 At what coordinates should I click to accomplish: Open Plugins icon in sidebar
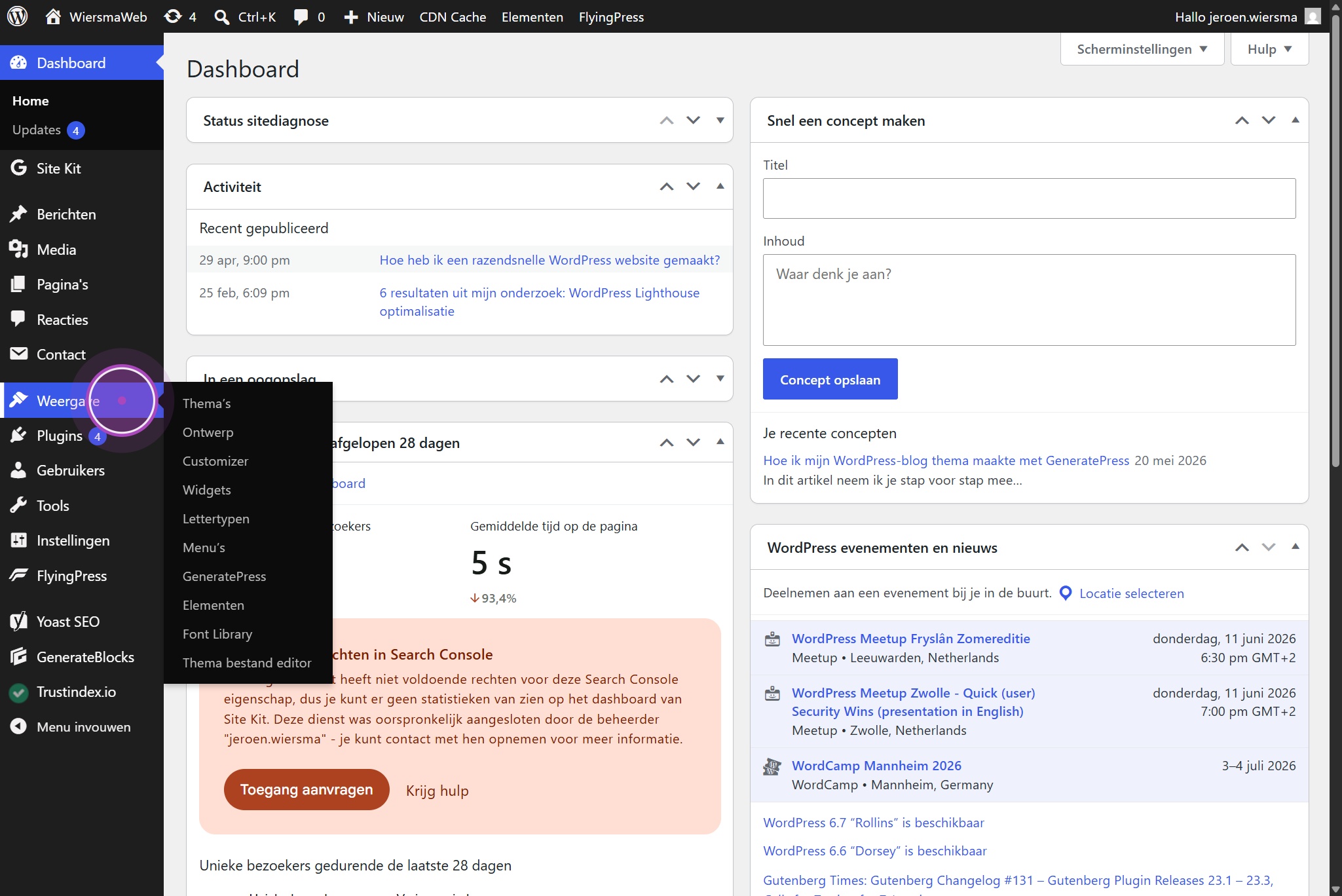[18, 436]
